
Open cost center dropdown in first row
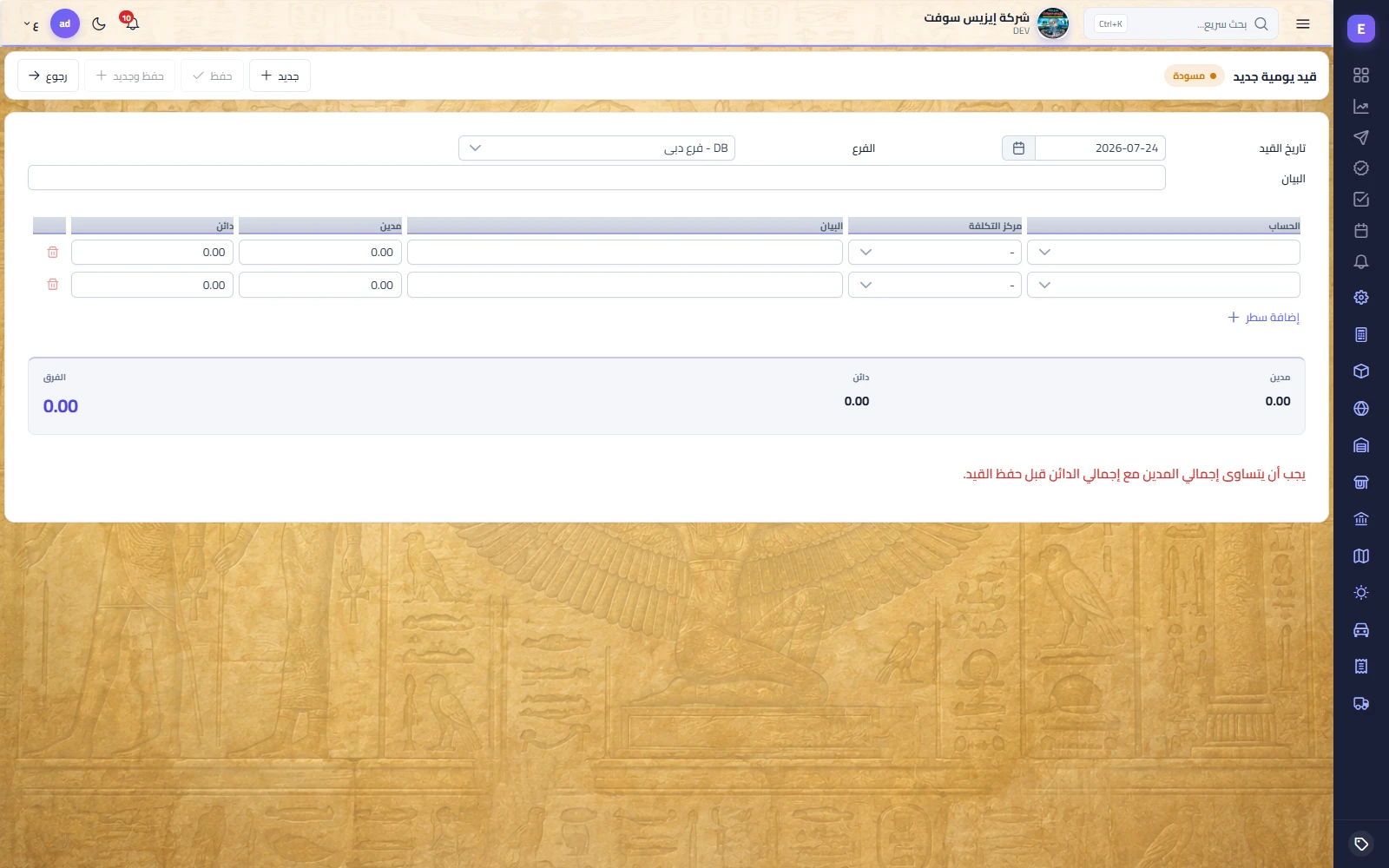pyautogui.click(x=935, y=252)
